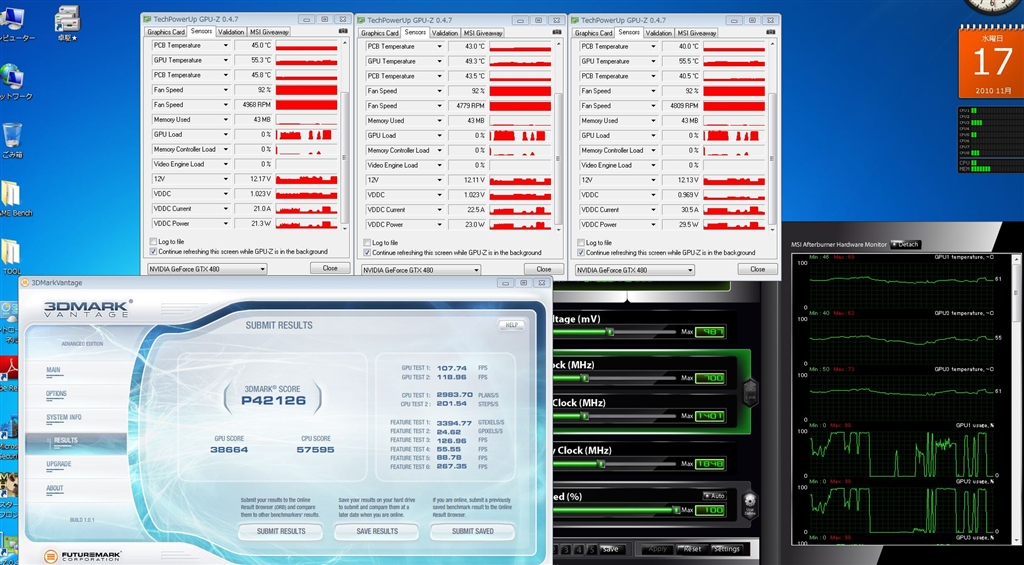Expand Video Engine Load dropdown in middle GPU-Z
Screen dimensions: 1024x565
(440, 165)
